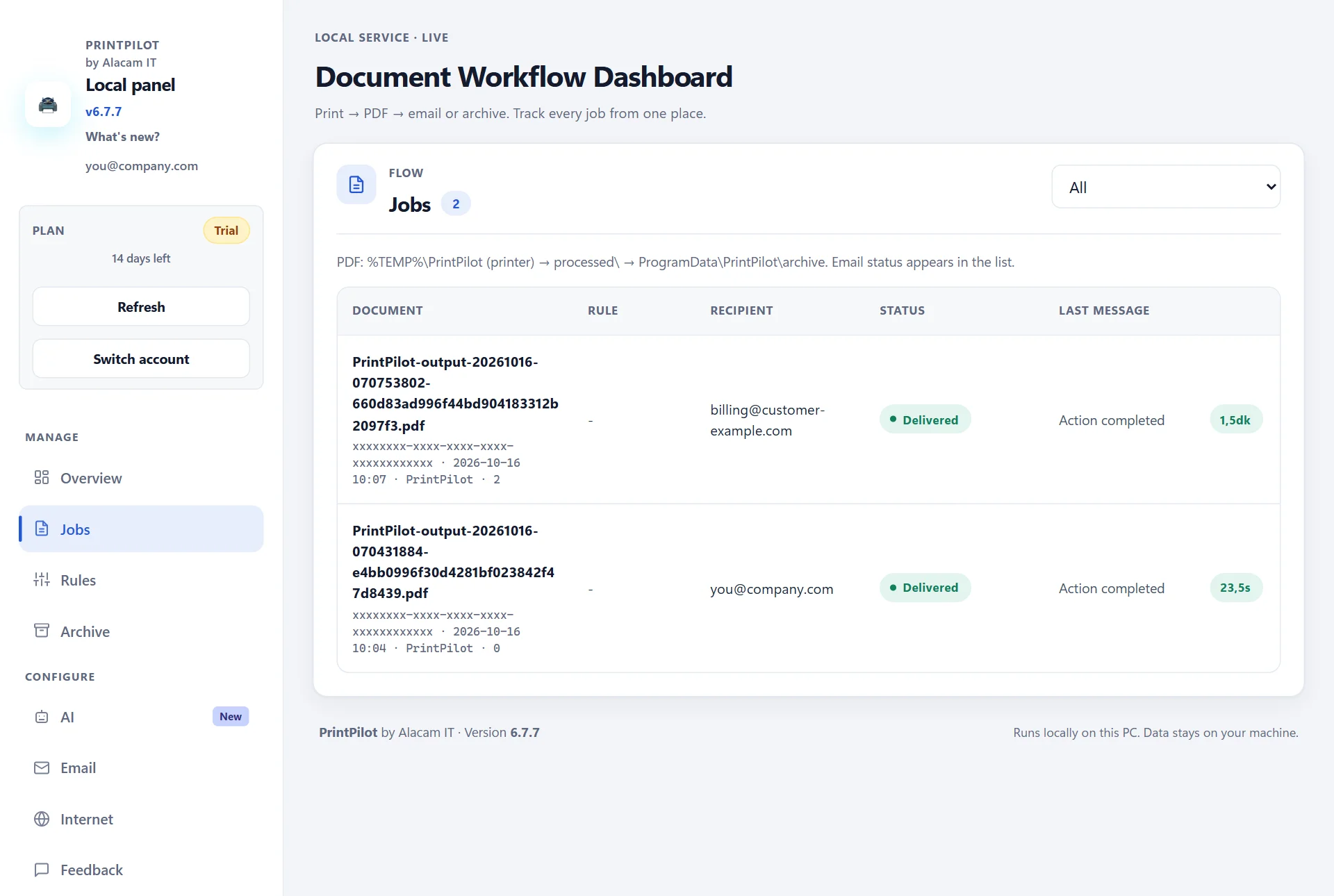Image resolution: width=1334 pixels, height=896 pixels.
Task: Click the Delivered status for billing job
Action: click(x=925, y=420)
